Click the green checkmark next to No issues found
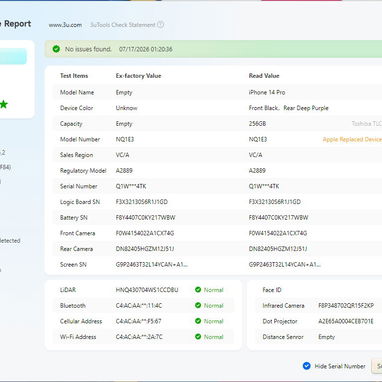382x382 pixels. pos(56,49)
